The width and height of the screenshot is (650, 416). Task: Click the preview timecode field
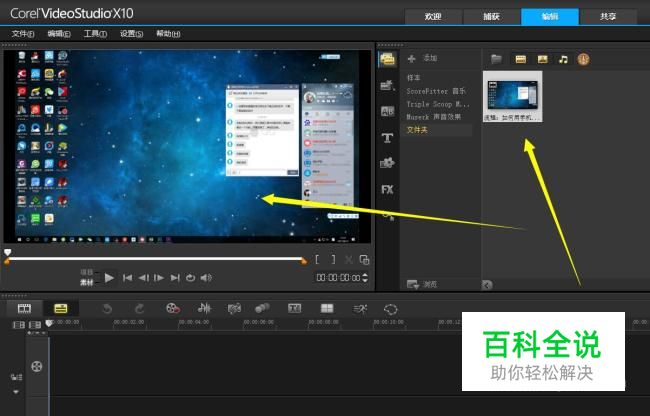point(338,278)
